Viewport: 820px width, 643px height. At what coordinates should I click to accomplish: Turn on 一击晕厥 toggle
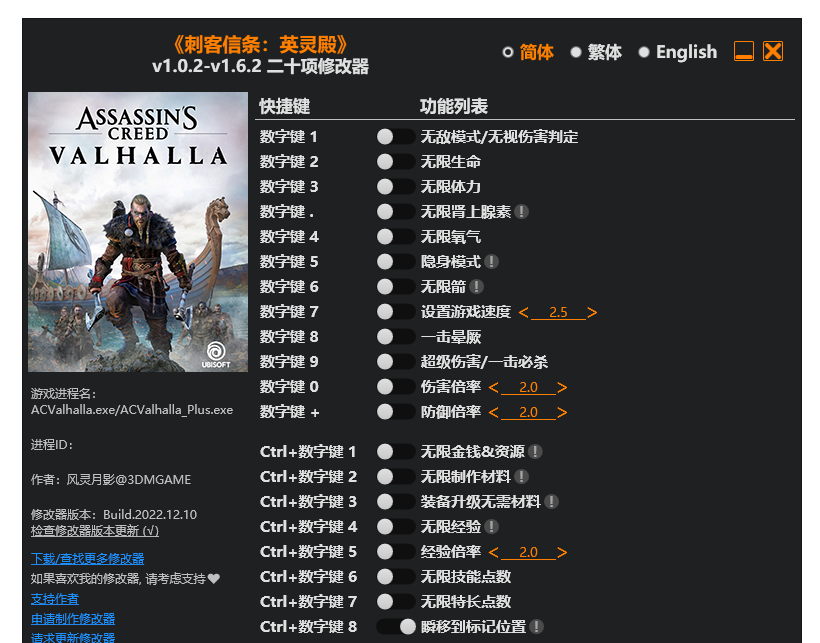(x=396, y=337)
